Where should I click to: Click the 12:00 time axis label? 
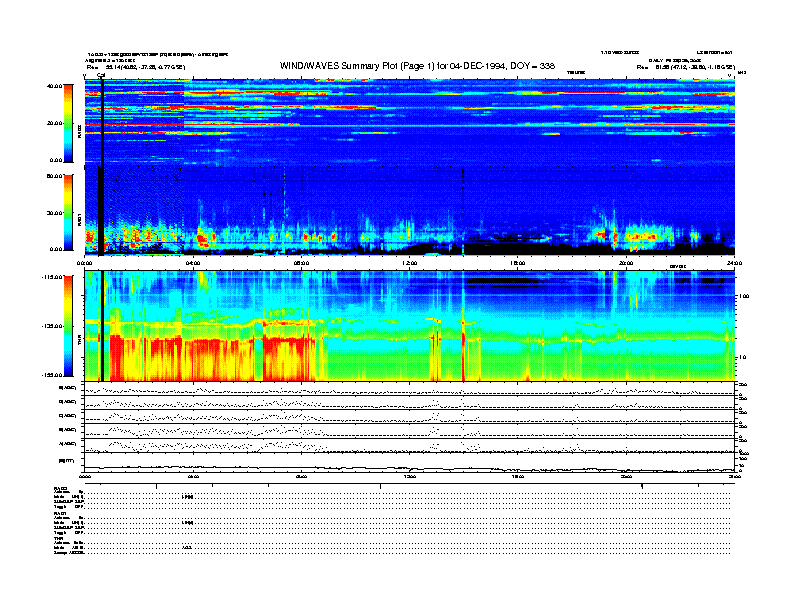point(410,263)
